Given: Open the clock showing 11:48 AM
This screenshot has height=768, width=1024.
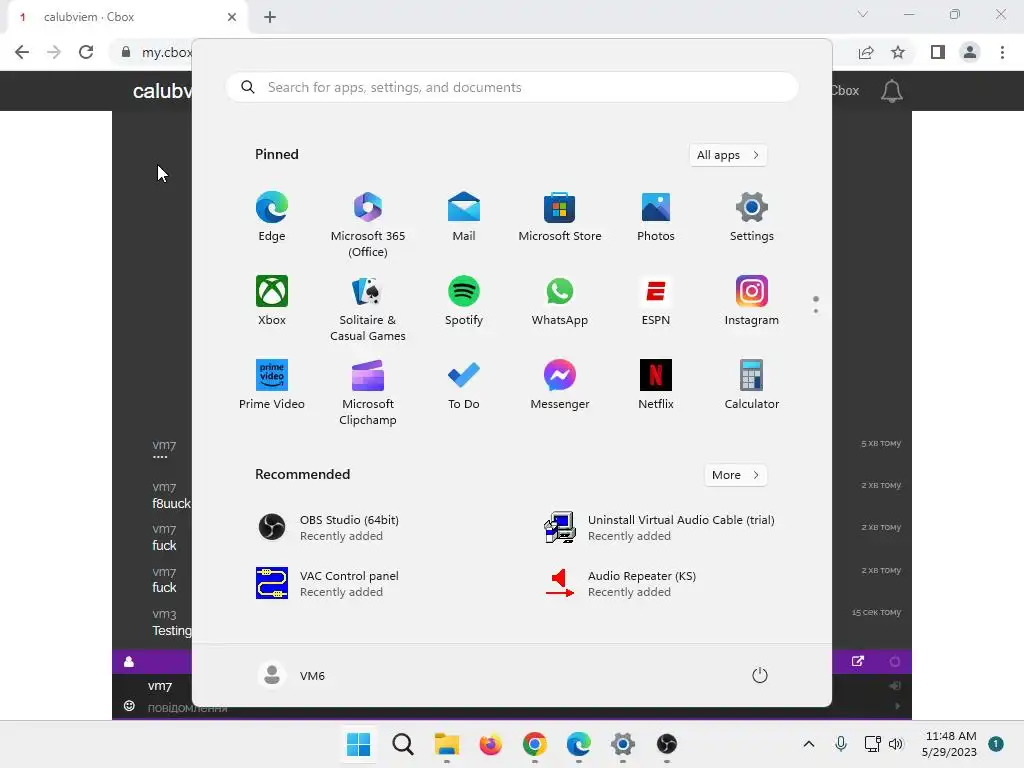Looking at the screenshot, I should tap(950, 744).
